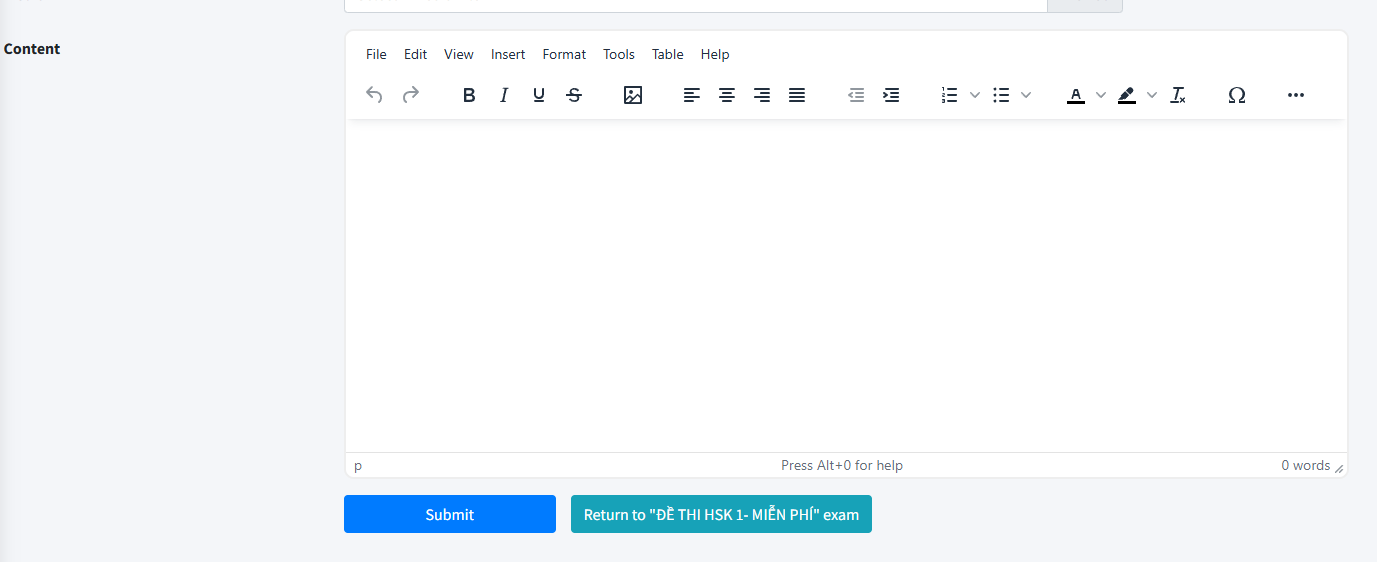The width and height of the screenshot is (1377, 562).
Task: Open the Insert menu
Action: click(x=508, y=54)
